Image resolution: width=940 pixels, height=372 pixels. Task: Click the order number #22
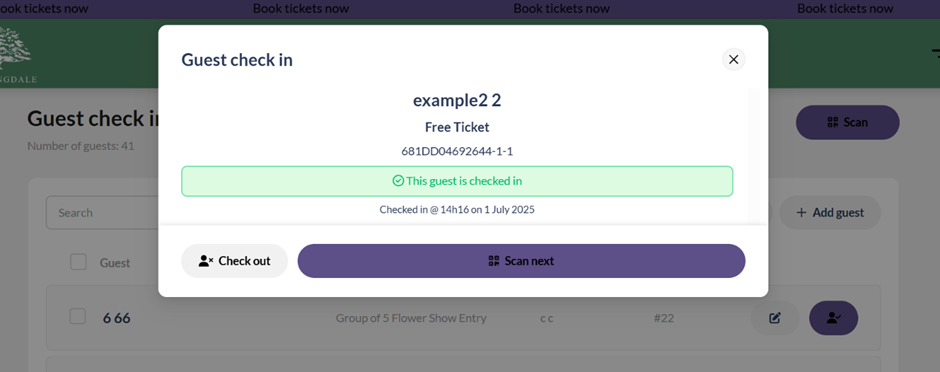click(664, 318)
